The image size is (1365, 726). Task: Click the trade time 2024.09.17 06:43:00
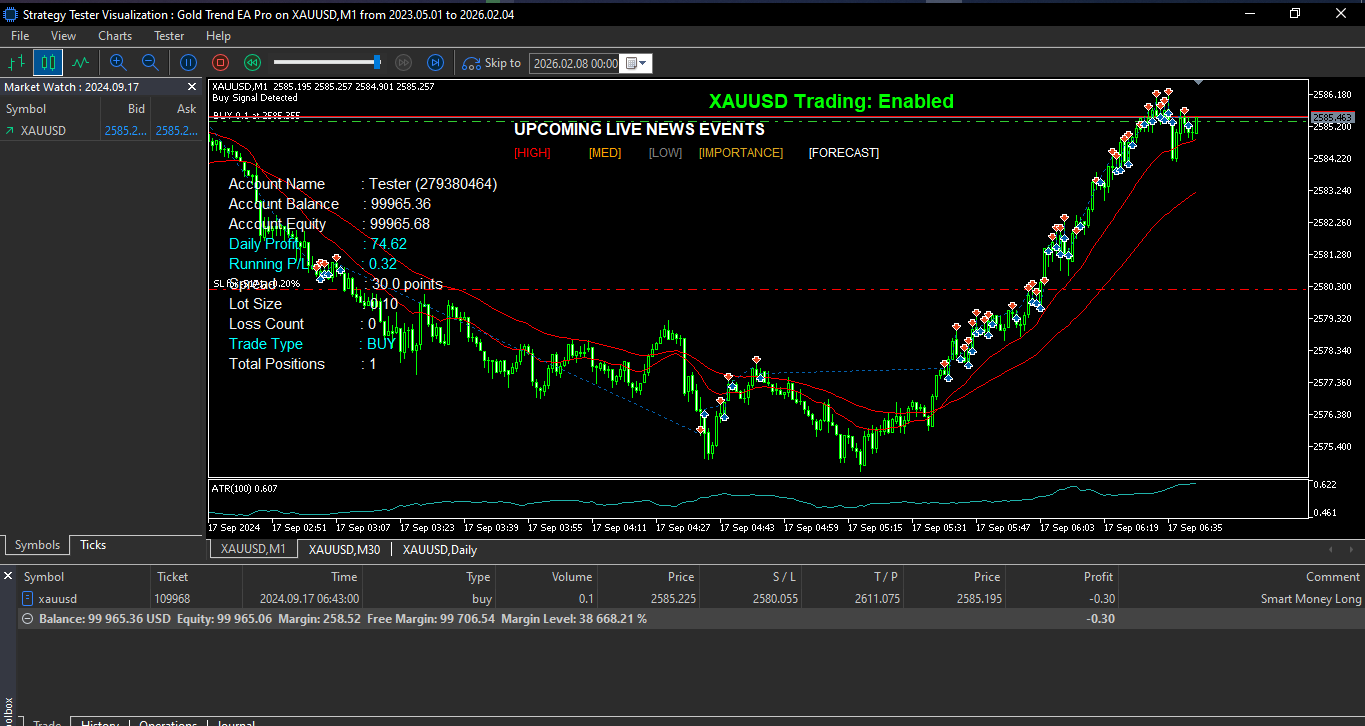tap(309, 599)
